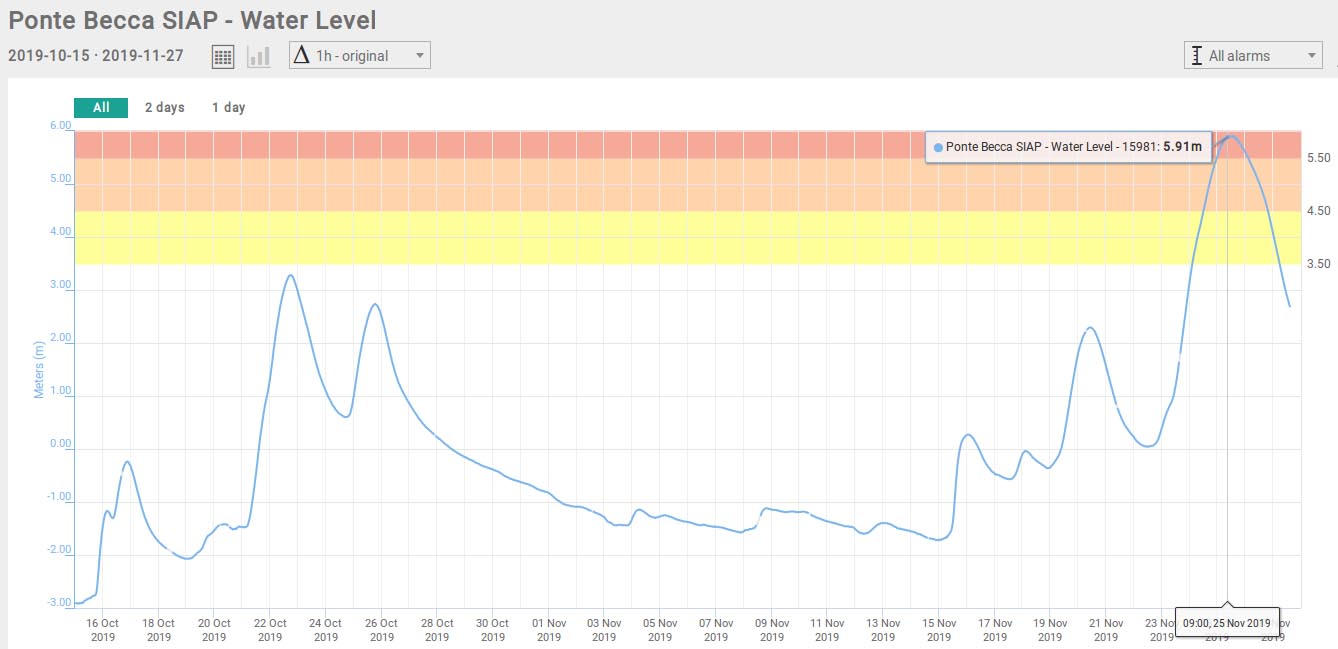This screenshot has width=1338, height=649.
Task: Switch range to 1 day
Action: point(228,108)
